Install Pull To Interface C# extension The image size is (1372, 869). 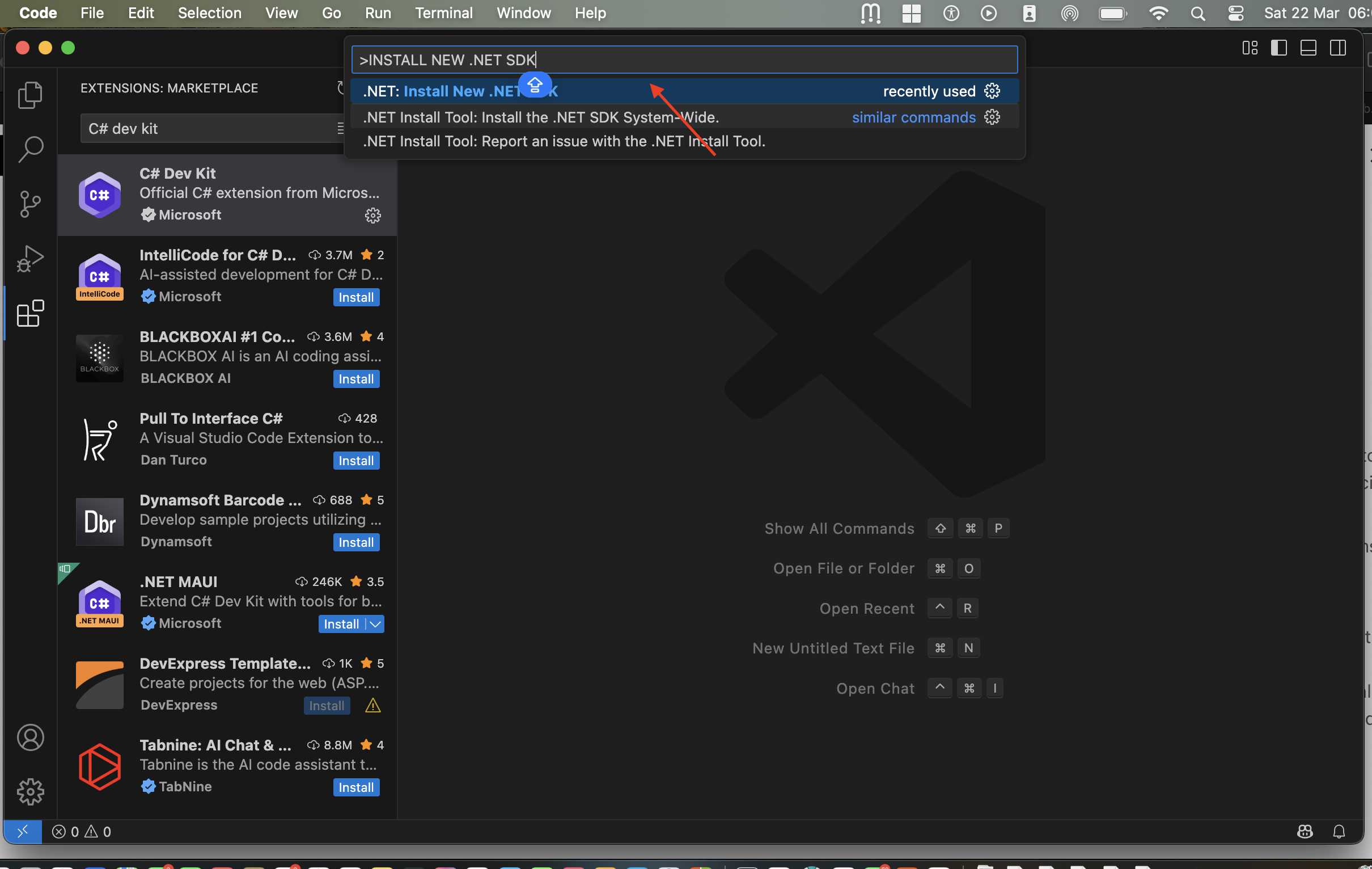click(356, 460)
